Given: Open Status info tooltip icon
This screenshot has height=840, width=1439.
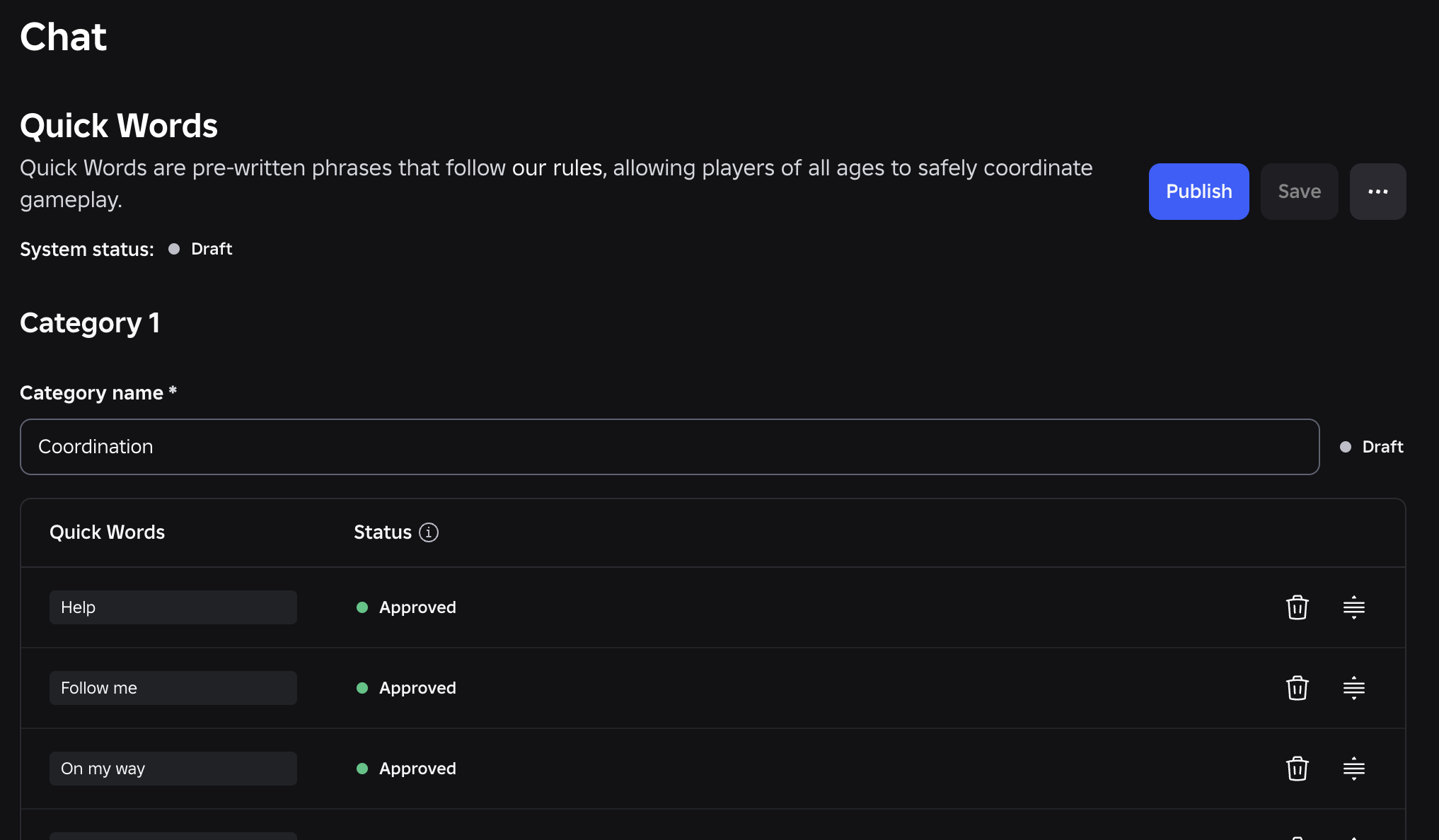Looking at the screenshot, I should point(429,532).
